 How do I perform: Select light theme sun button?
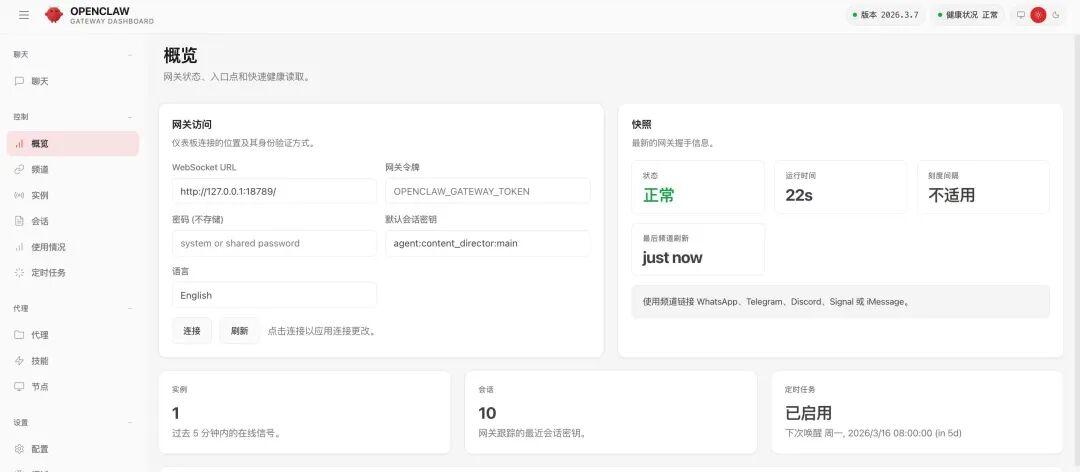1038,15
